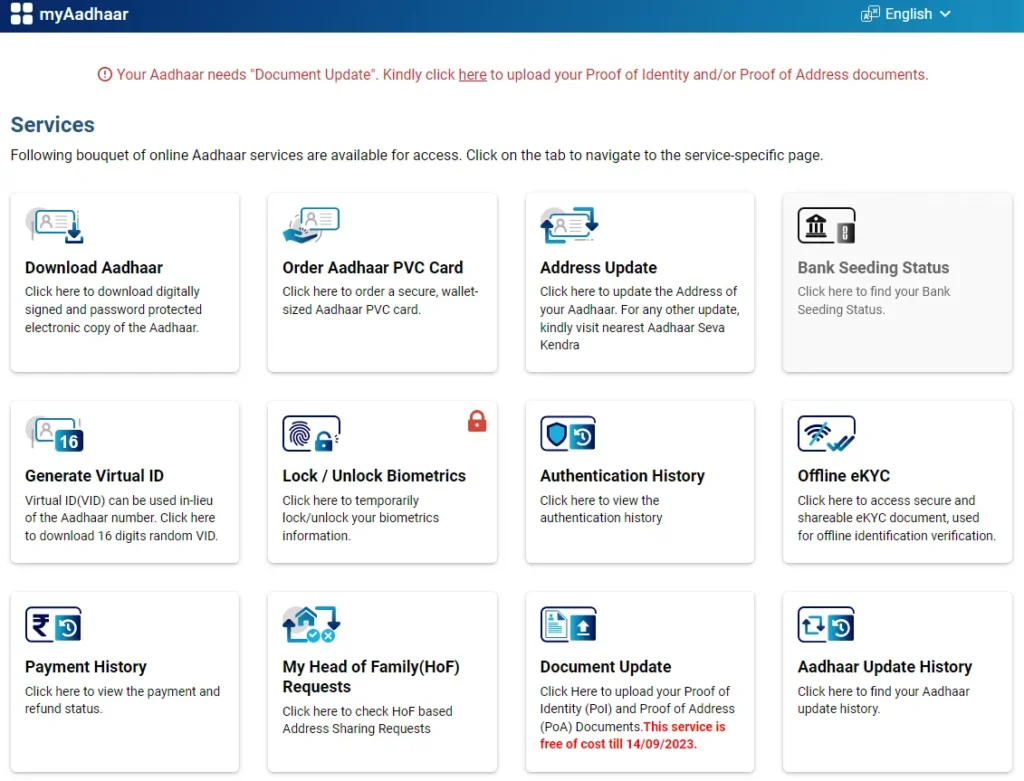This screenshot has height=781, width=1024.
Task: Click the 'Services' heading
Action: coord(52,124)
